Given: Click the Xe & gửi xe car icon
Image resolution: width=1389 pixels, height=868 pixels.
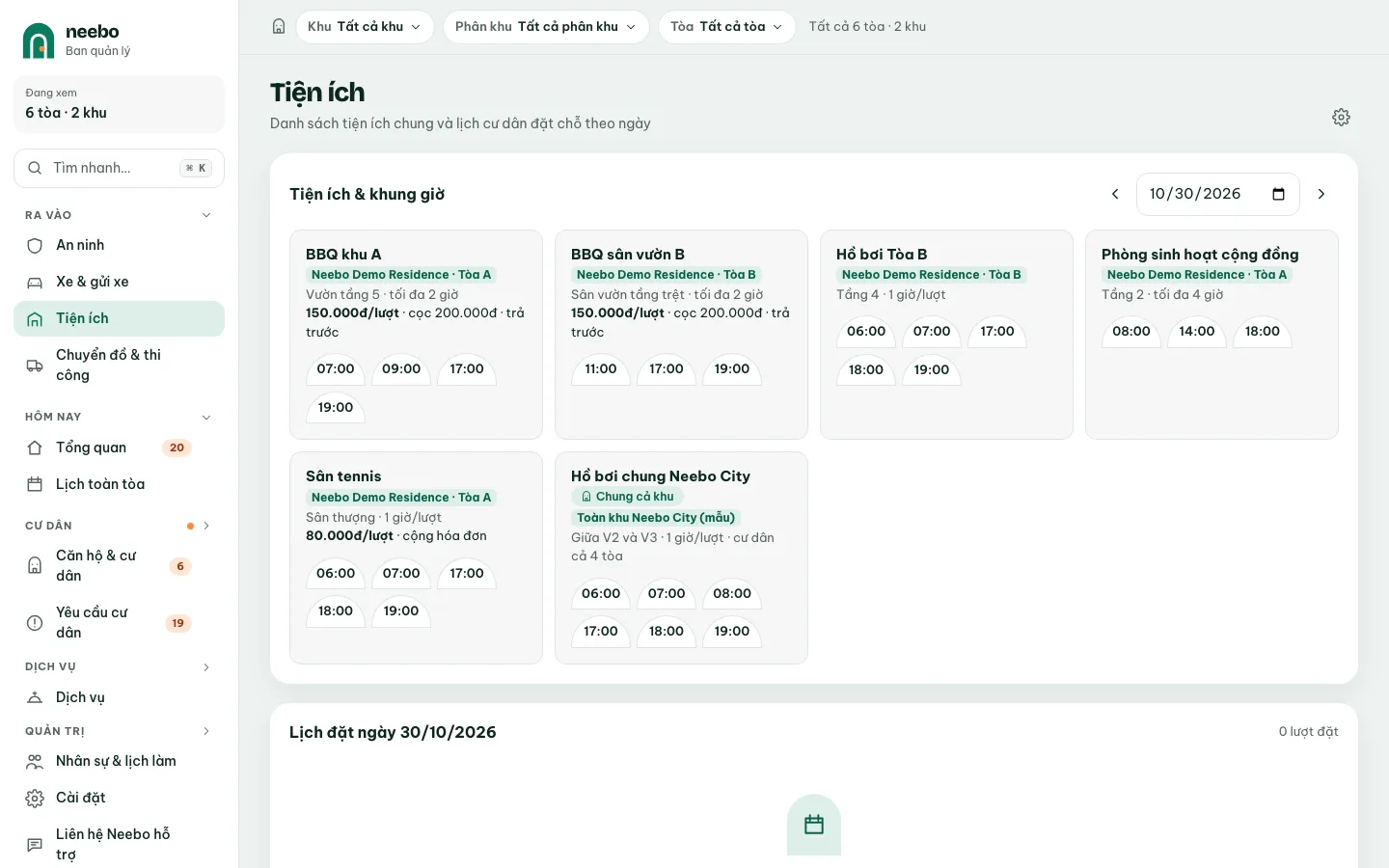Looking at the screenshot, I should 35,283.
